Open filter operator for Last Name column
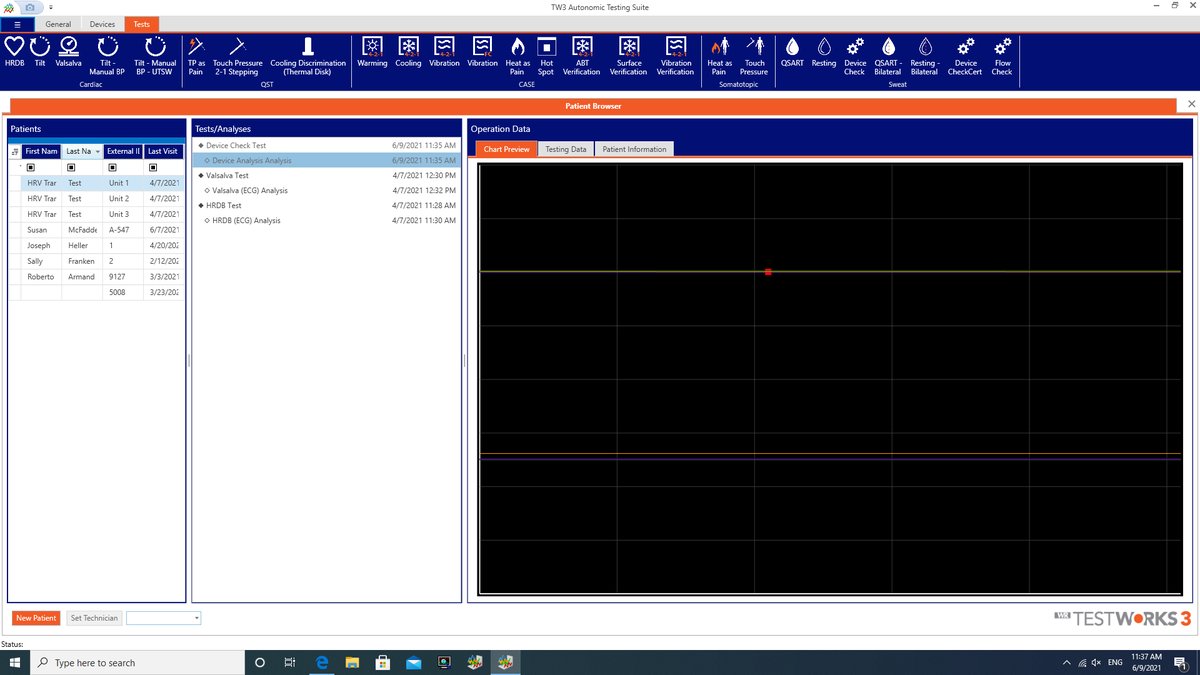 point(71,168)
